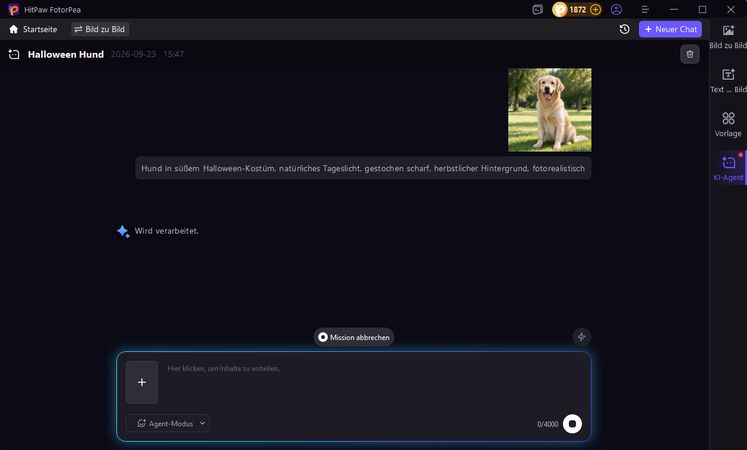
Task: Click the HitPaw FotorPea app logo
Action: point(13,10)
